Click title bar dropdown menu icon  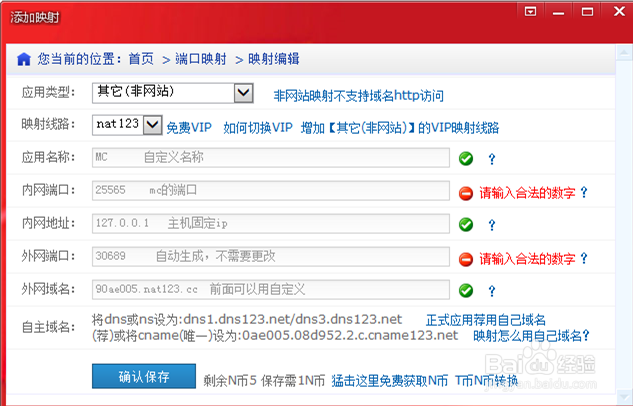click(530, 11)
